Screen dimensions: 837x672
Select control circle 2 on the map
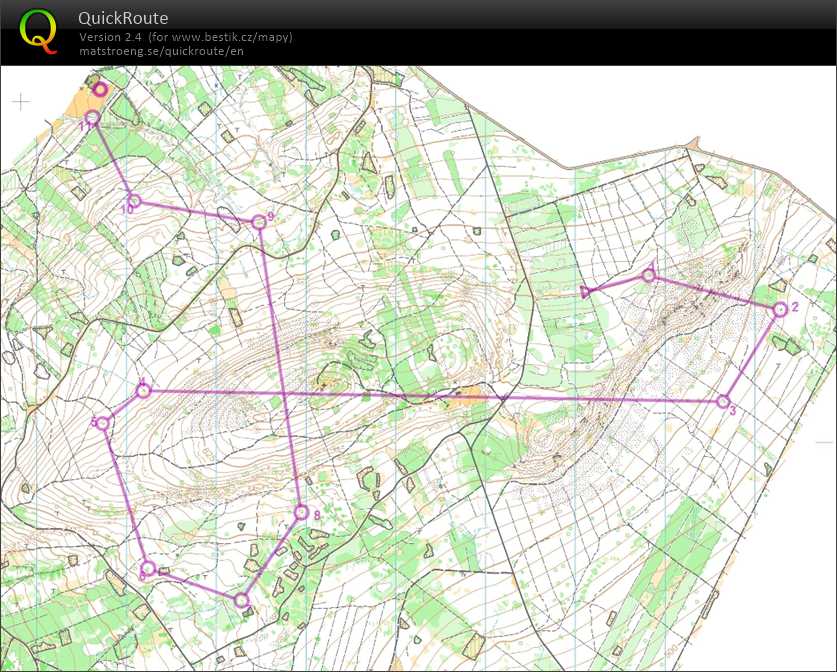pyautogui.click(x=779, y=310)
